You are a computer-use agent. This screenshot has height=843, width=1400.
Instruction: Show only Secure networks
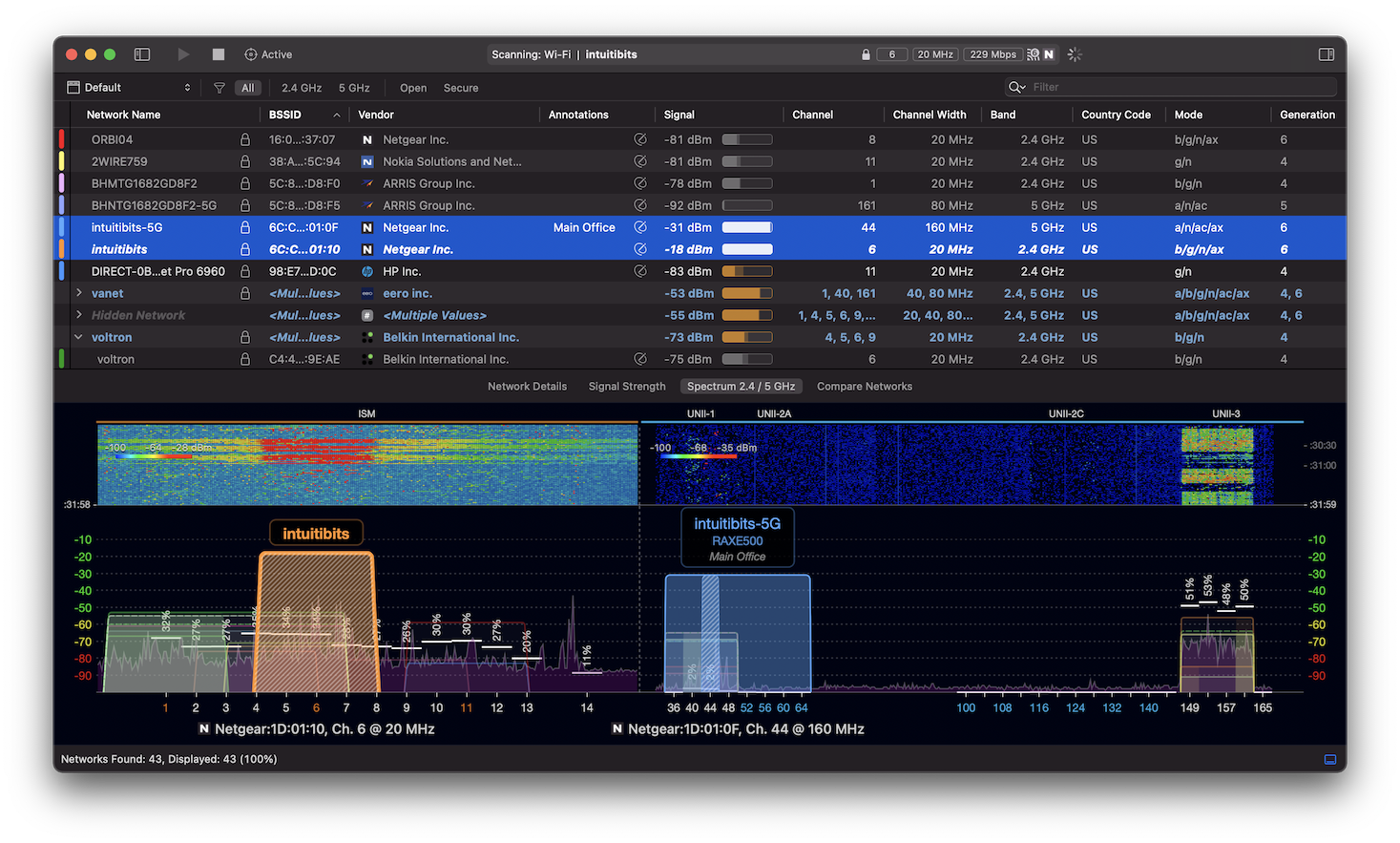[461, 88]
